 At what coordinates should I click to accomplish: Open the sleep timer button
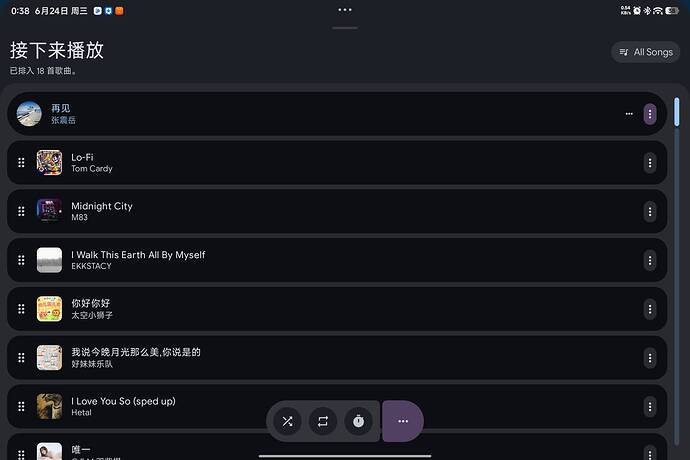[359, 421]
